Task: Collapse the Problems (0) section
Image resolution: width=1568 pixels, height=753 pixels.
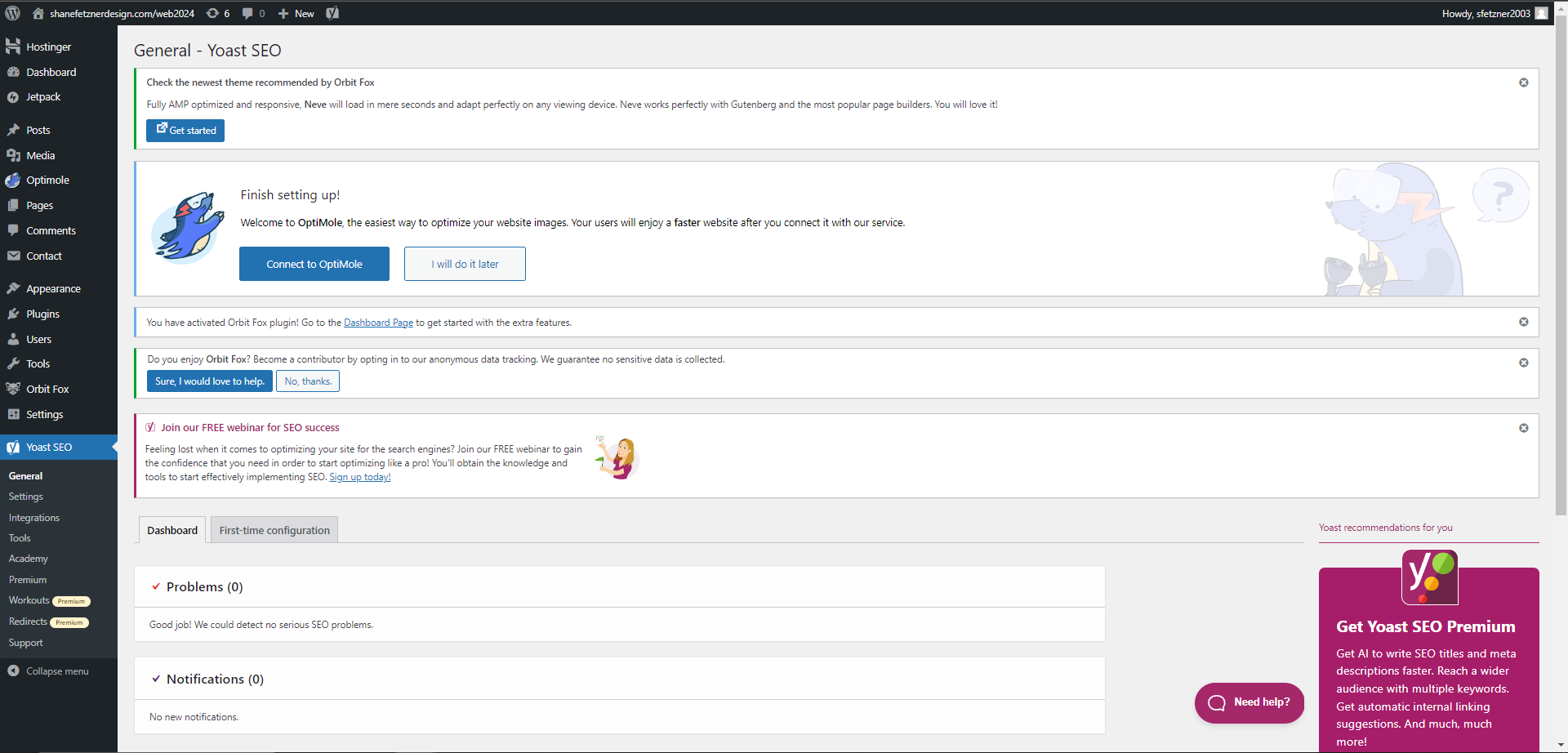Action: [x=156, y=587]
